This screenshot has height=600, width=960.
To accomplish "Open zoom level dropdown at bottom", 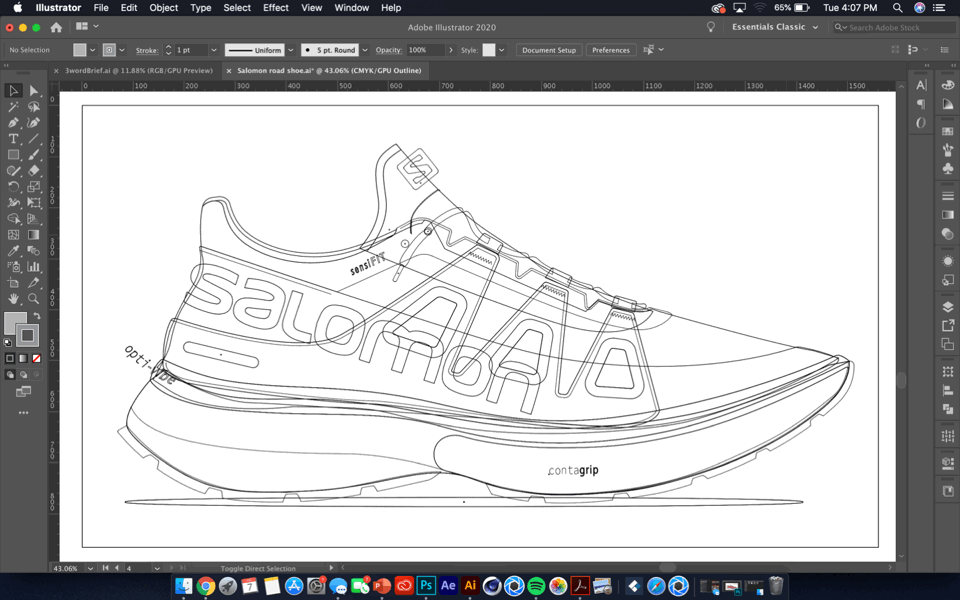I will 90,568.
